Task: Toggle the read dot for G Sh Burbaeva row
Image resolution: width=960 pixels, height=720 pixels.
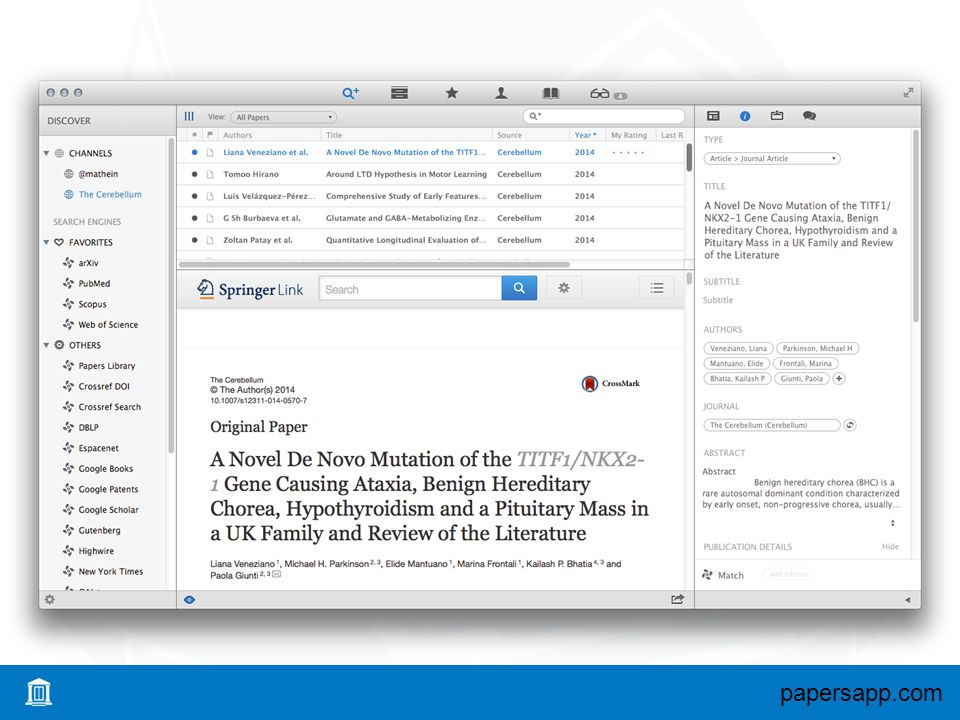Action: [x=194, y=218]
